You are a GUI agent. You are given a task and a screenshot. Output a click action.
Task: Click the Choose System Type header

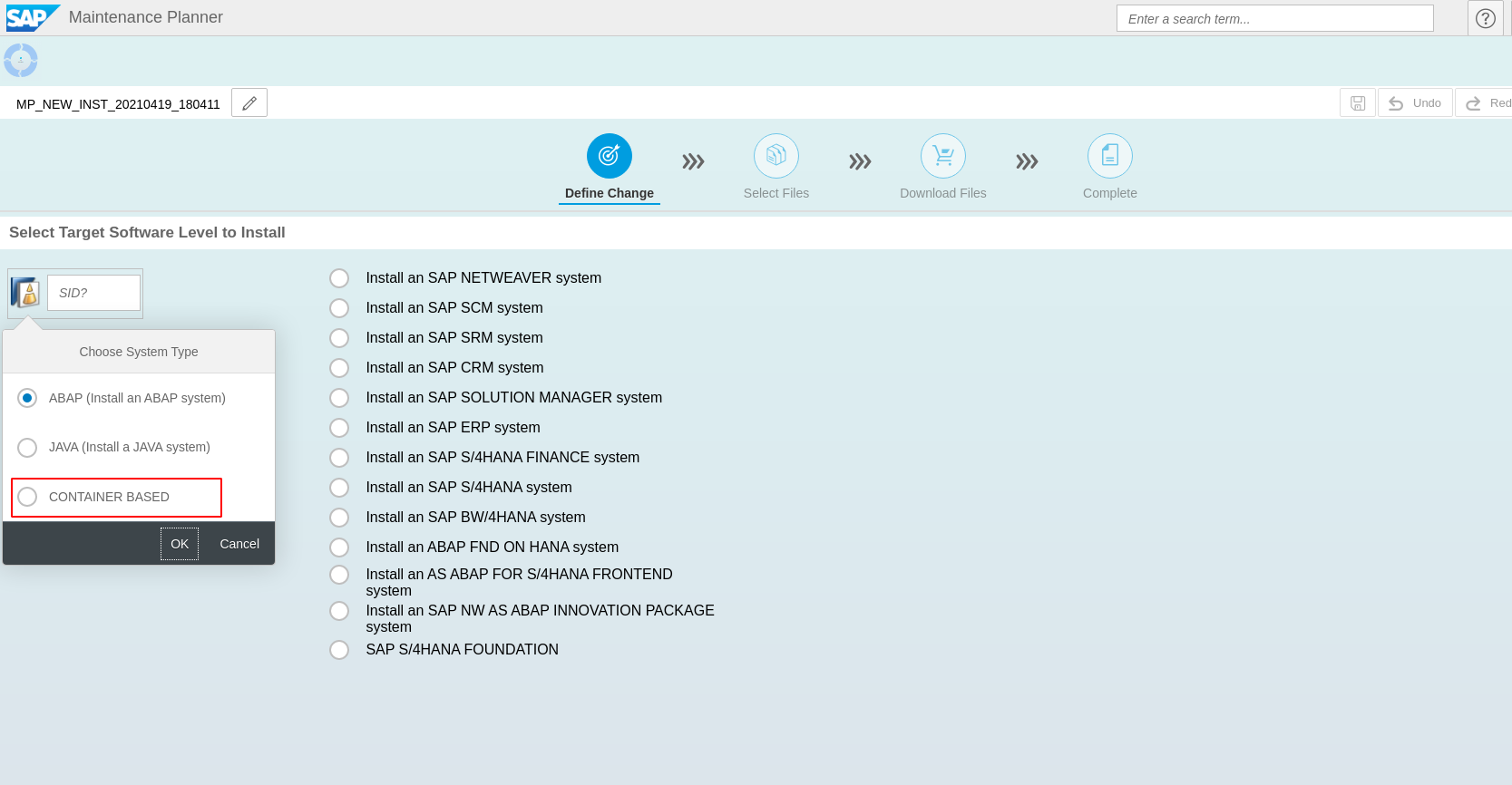tap(139, 352)
